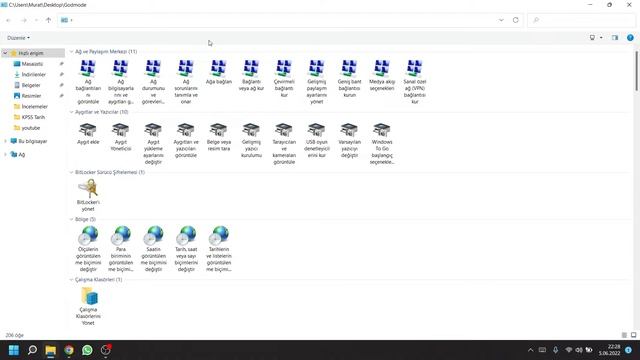Select 'Resimler' in navigation pane
This screenshot has width=640, height=360.
(x=31, y=96)
